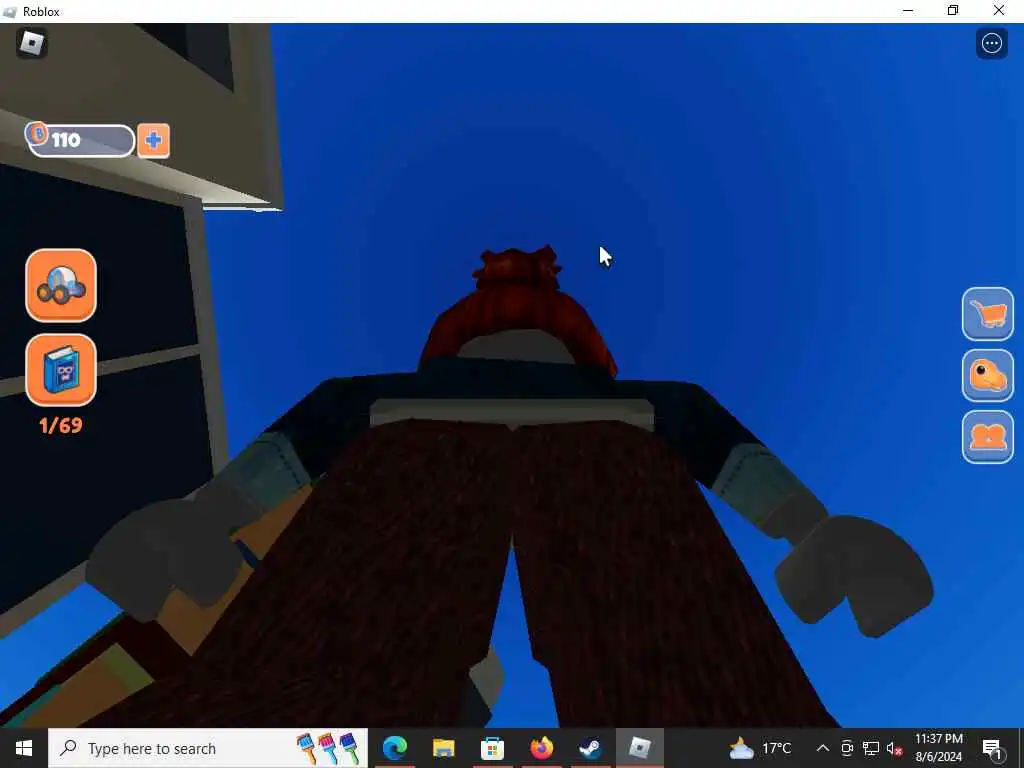Open the shopping cart store
Image resolution: width=1024 pixels, height=768 pixels.
[x=987, y=314]
